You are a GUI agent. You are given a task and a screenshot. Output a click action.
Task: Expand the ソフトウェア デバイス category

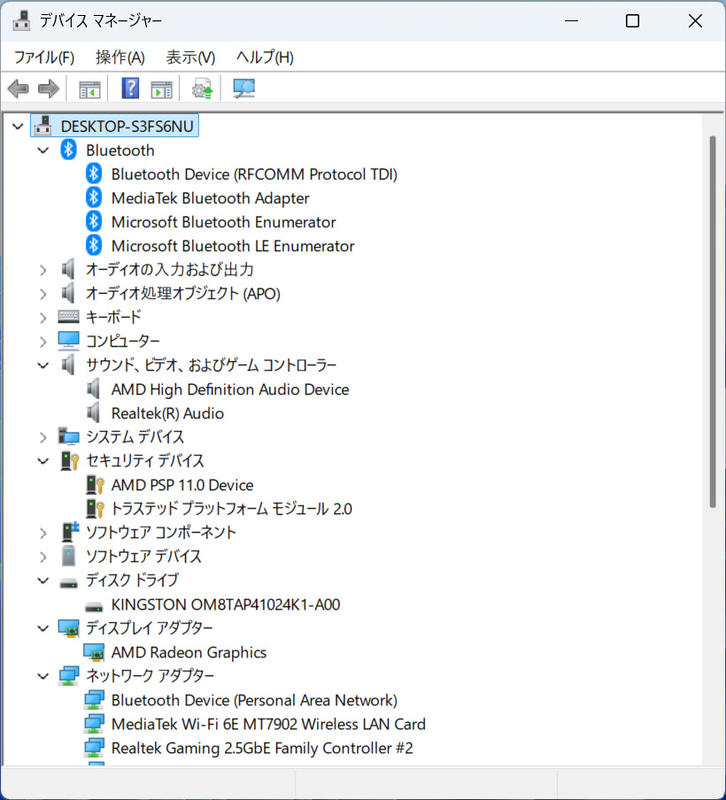pyautogui.click(x=43, y=557)
